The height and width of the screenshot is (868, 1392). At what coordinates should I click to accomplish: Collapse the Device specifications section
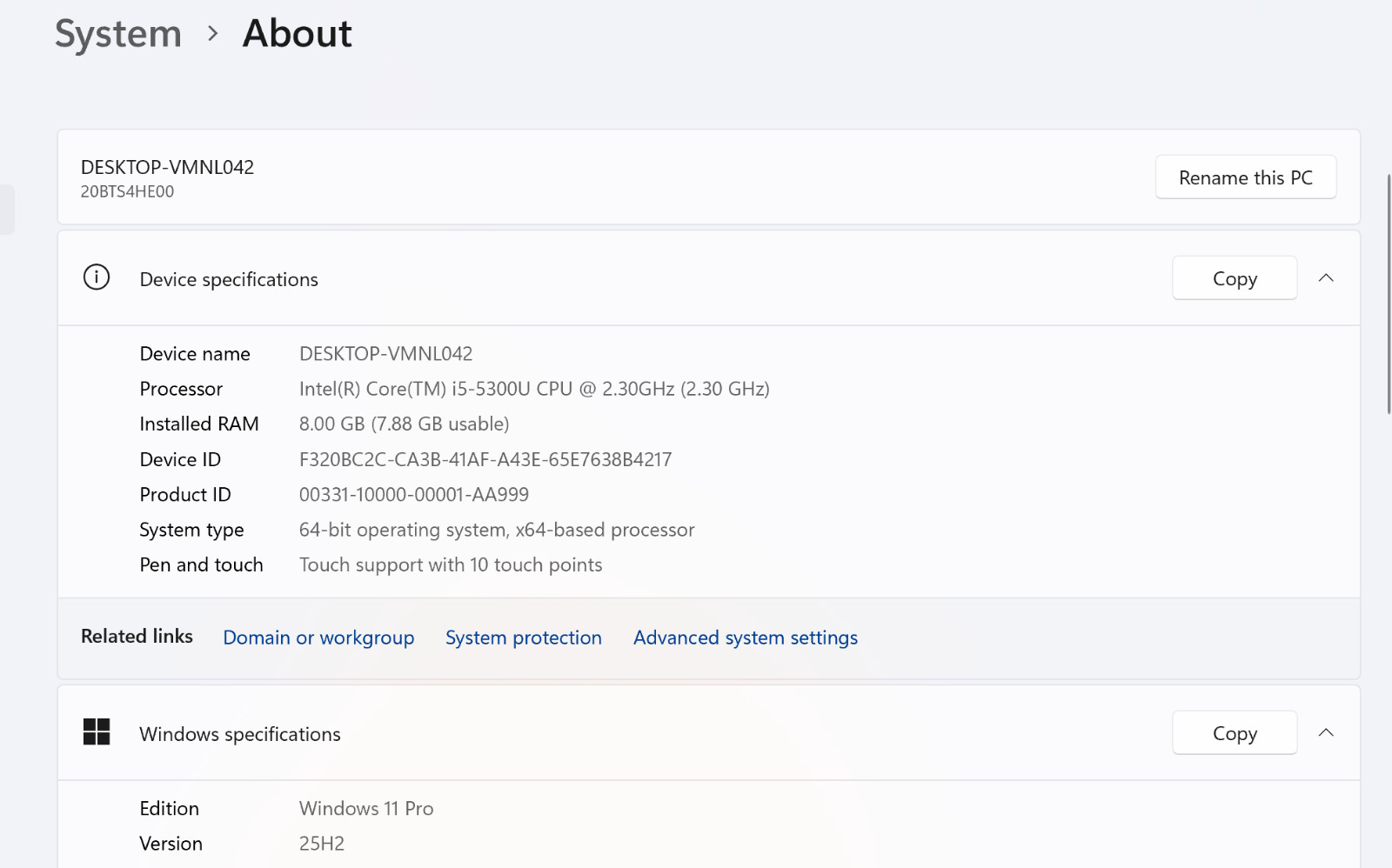click(1326, 278)
